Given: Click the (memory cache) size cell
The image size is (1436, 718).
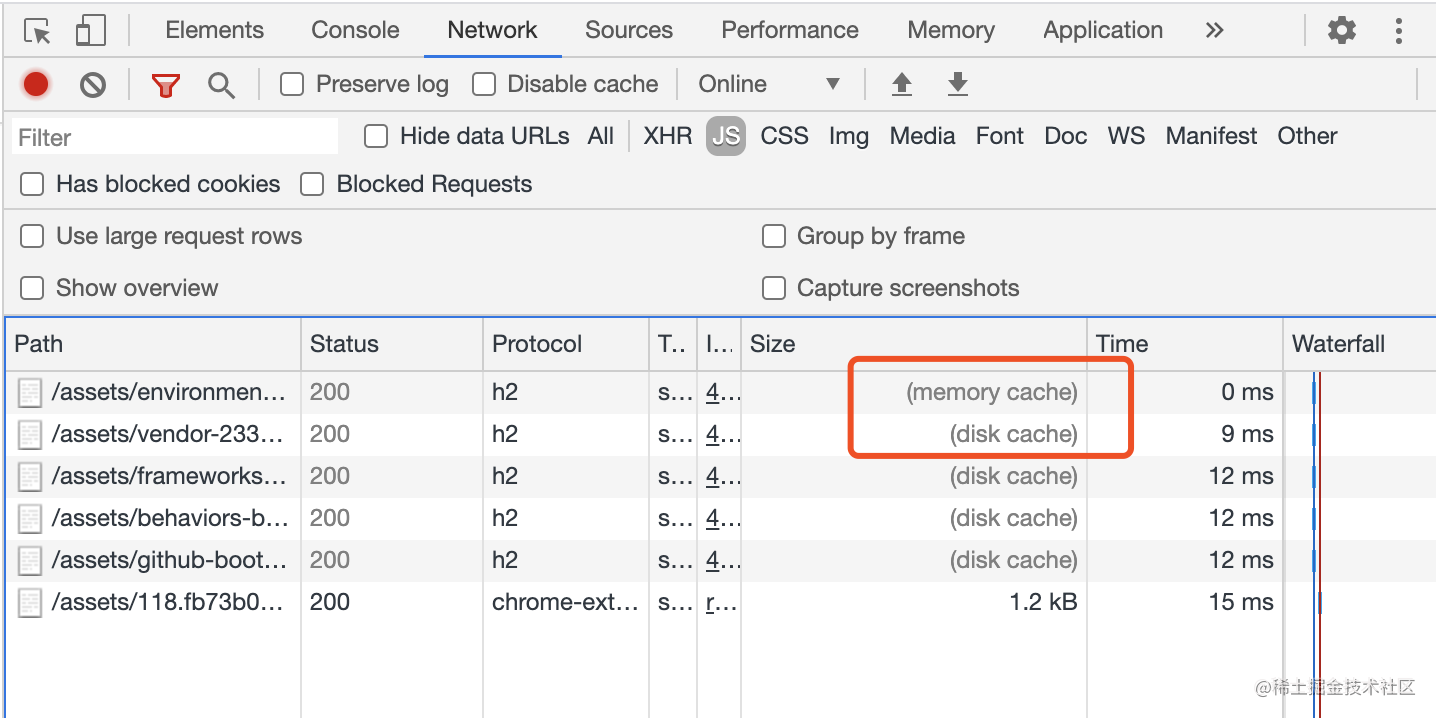Looking at the screenshot, I should pyautogui.click(x=992, y=392).
